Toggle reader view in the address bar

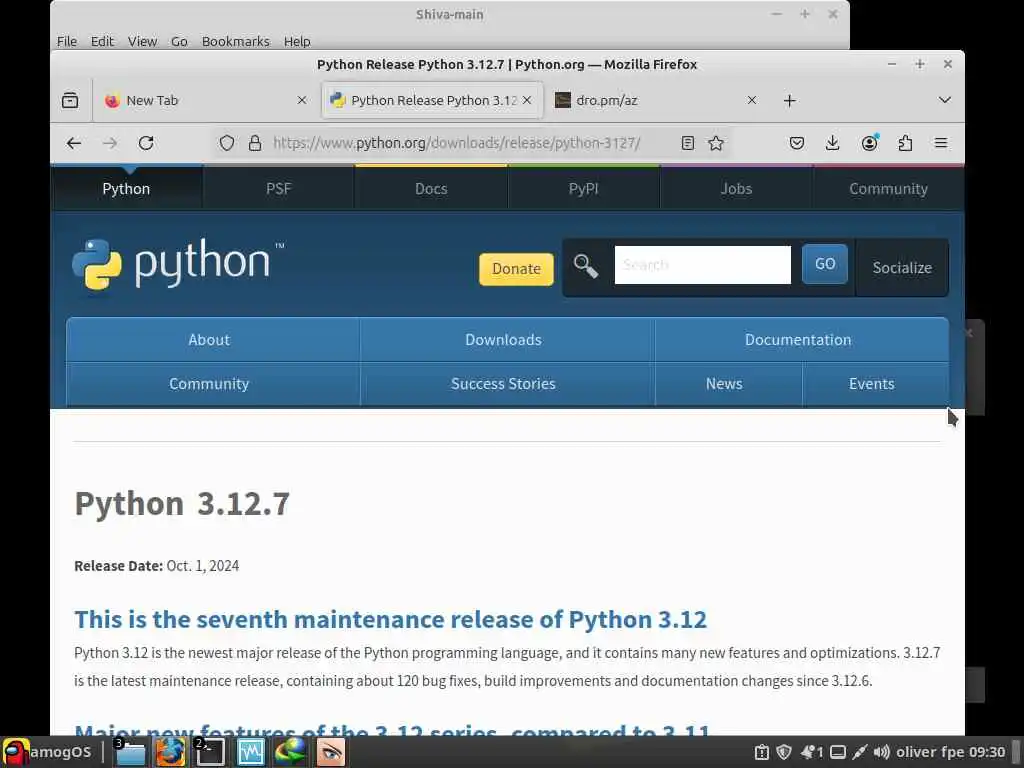tap(688, 143)
